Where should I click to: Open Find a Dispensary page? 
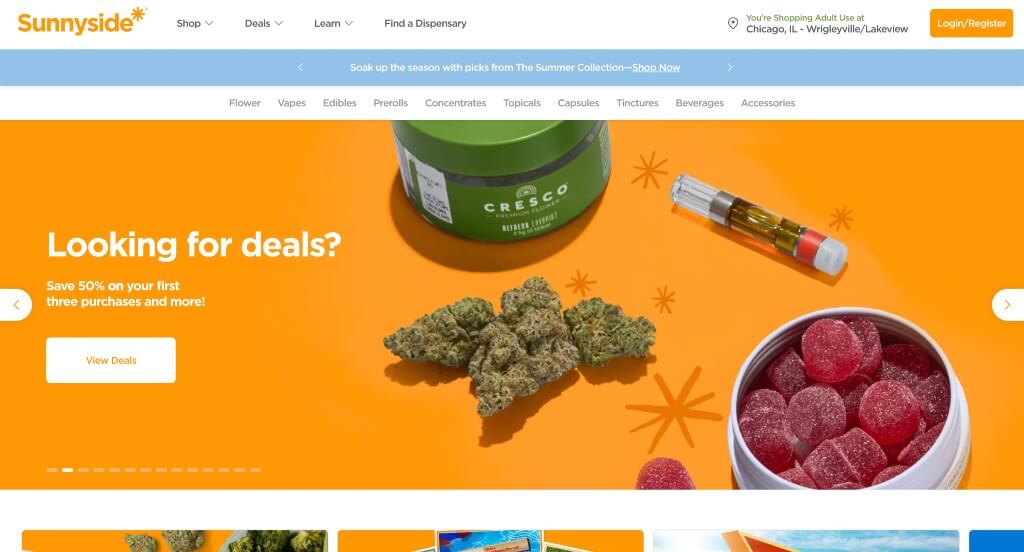point(425,24)
